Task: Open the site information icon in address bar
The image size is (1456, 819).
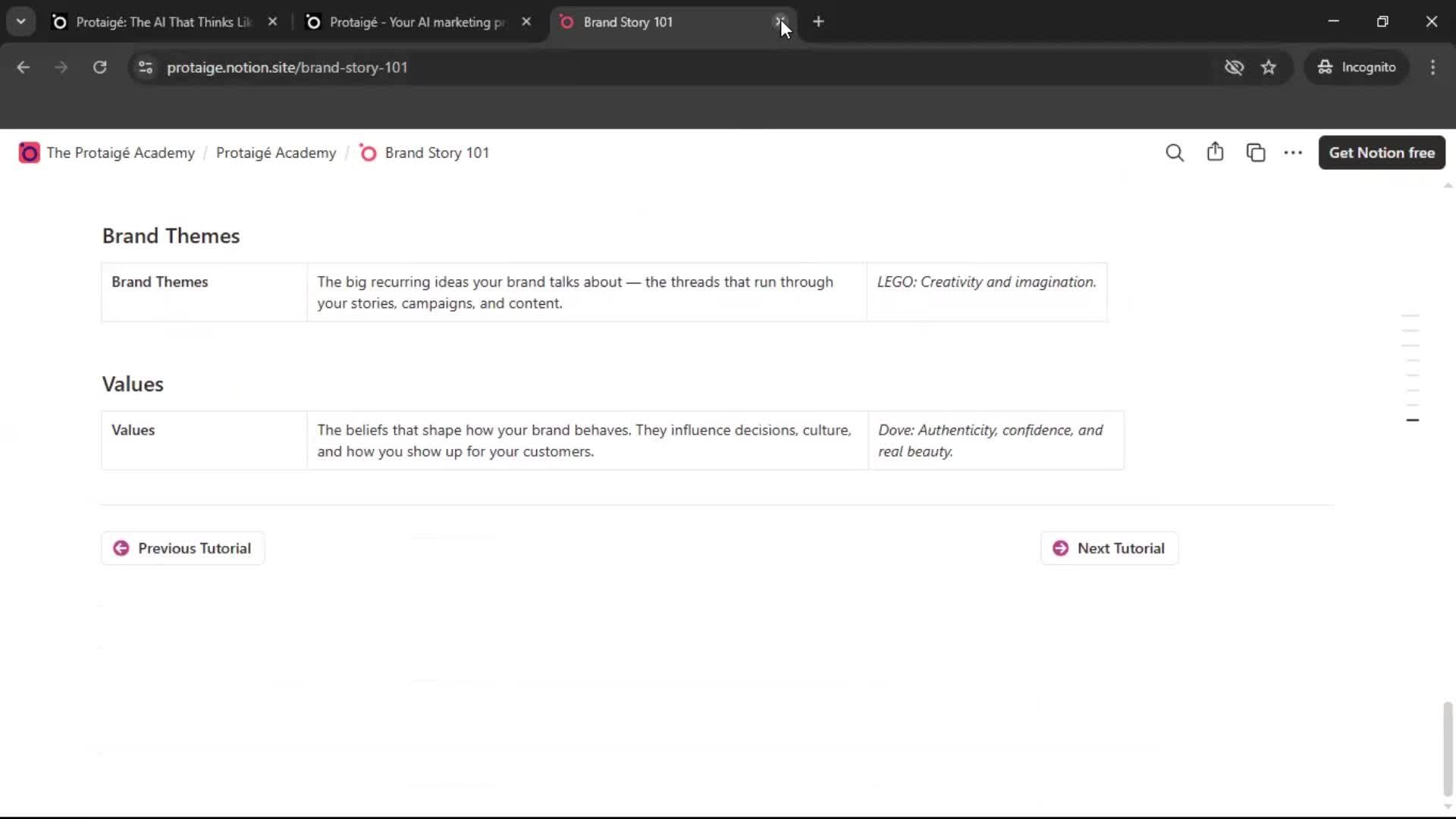Action: [x=145, y=67]
